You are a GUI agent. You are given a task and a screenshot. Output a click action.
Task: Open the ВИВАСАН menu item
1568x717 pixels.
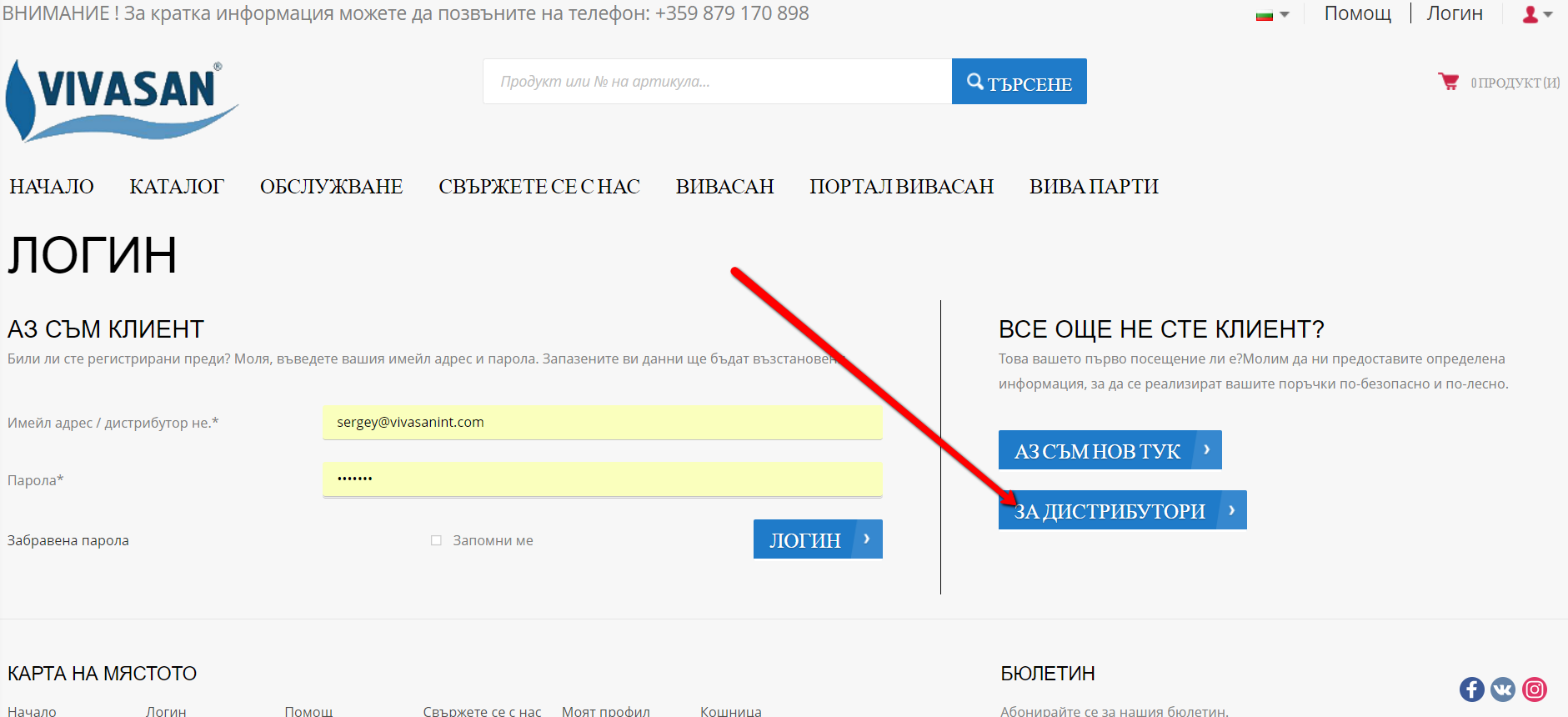click(x=725, y=187)
